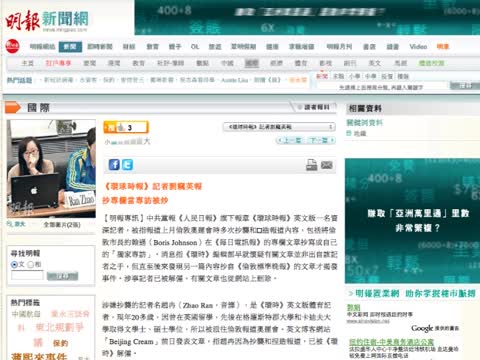Open the Ming Pao 明報新聞網 logo
This screenshot has width=480, height=360.
(47, 20)
